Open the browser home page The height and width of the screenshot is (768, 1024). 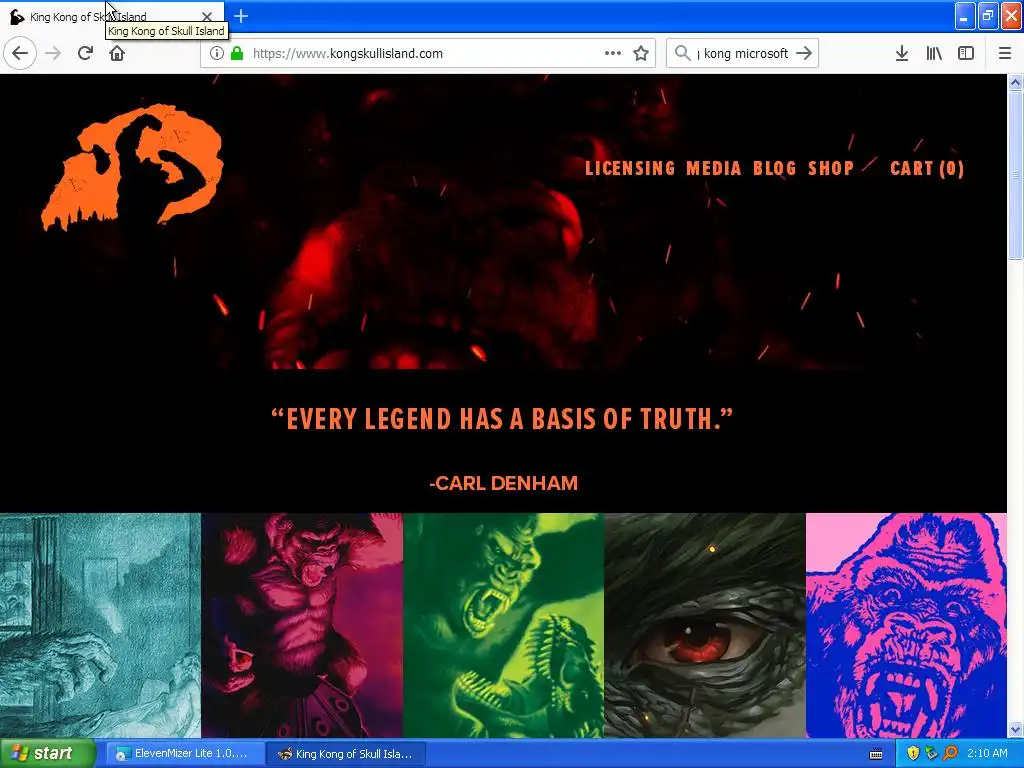click(x=117, y=53)
